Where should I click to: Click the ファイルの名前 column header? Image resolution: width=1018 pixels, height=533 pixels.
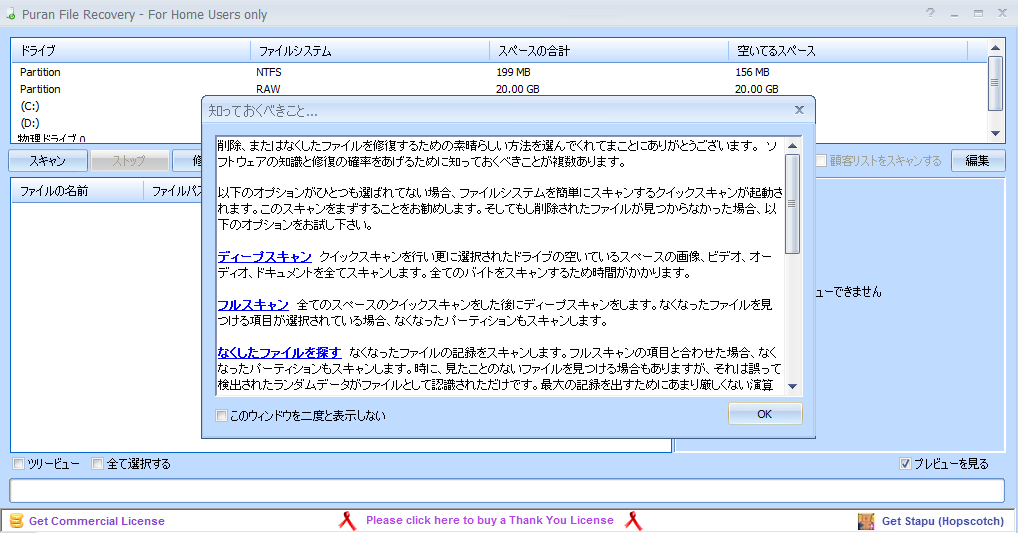pyautogui.click(x=78, y=191)
